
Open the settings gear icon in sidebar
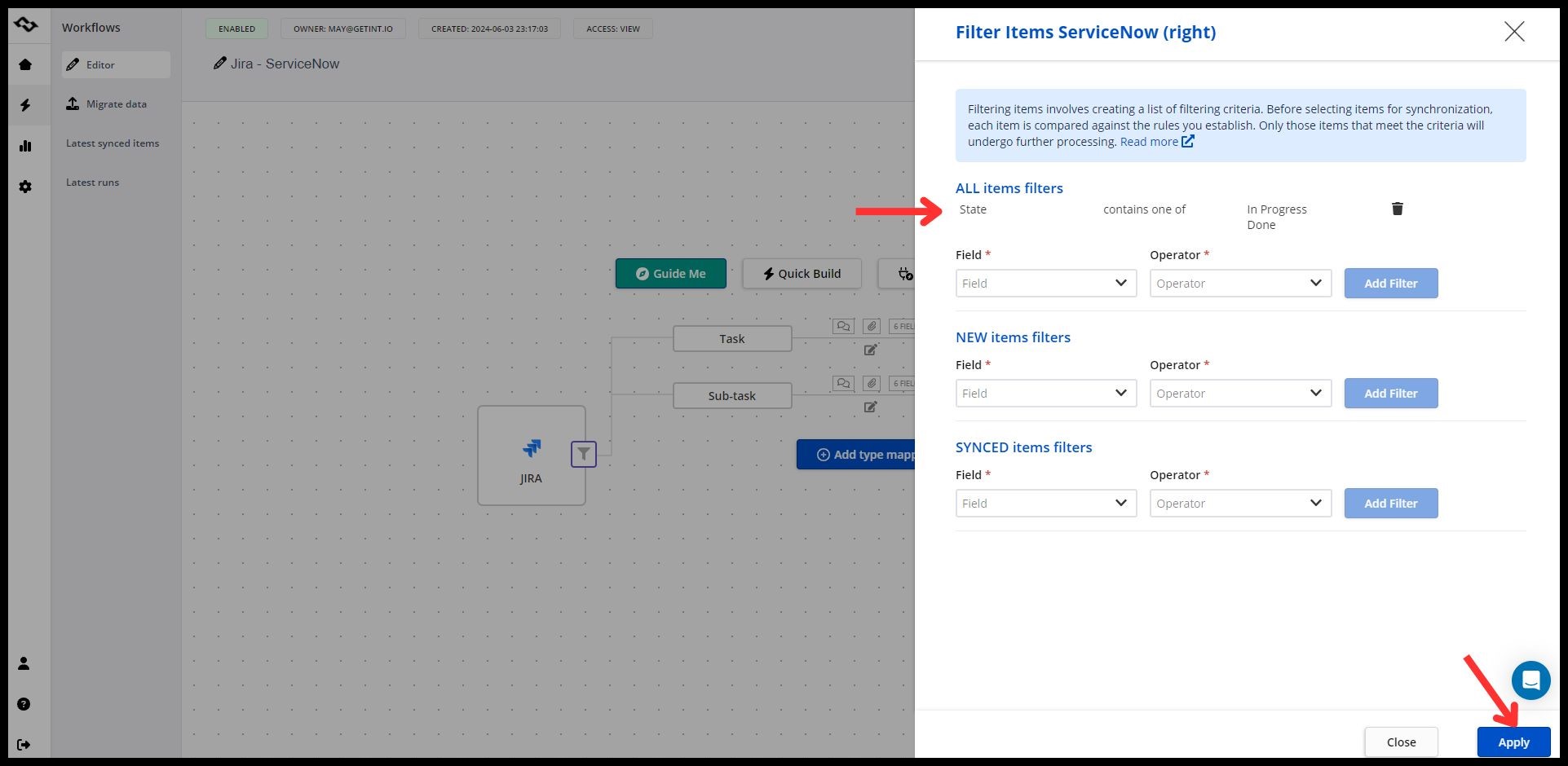pos(25,187)
